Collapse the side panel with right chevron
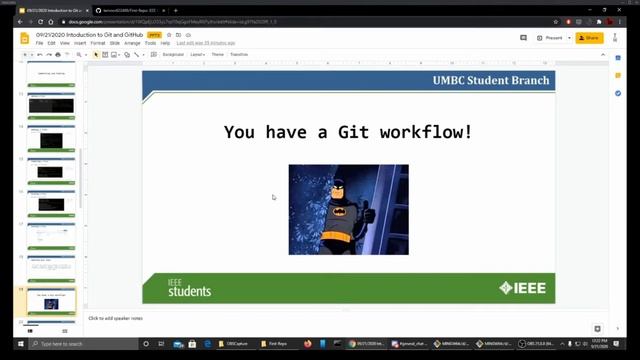 pyautogui.click(x=618, y=329)
